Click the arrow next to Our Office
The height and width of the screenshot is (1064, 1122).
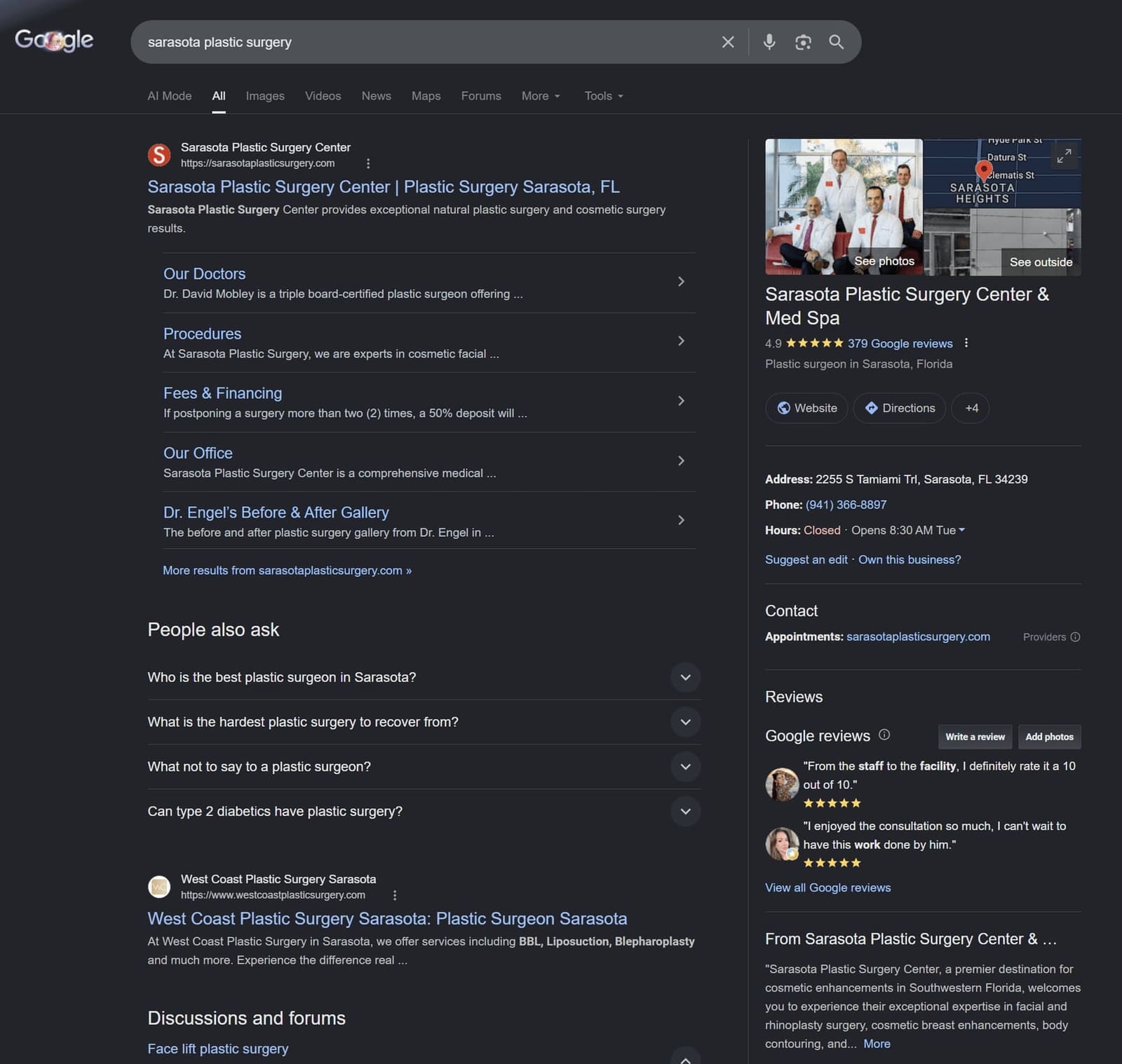click(681, 461)
